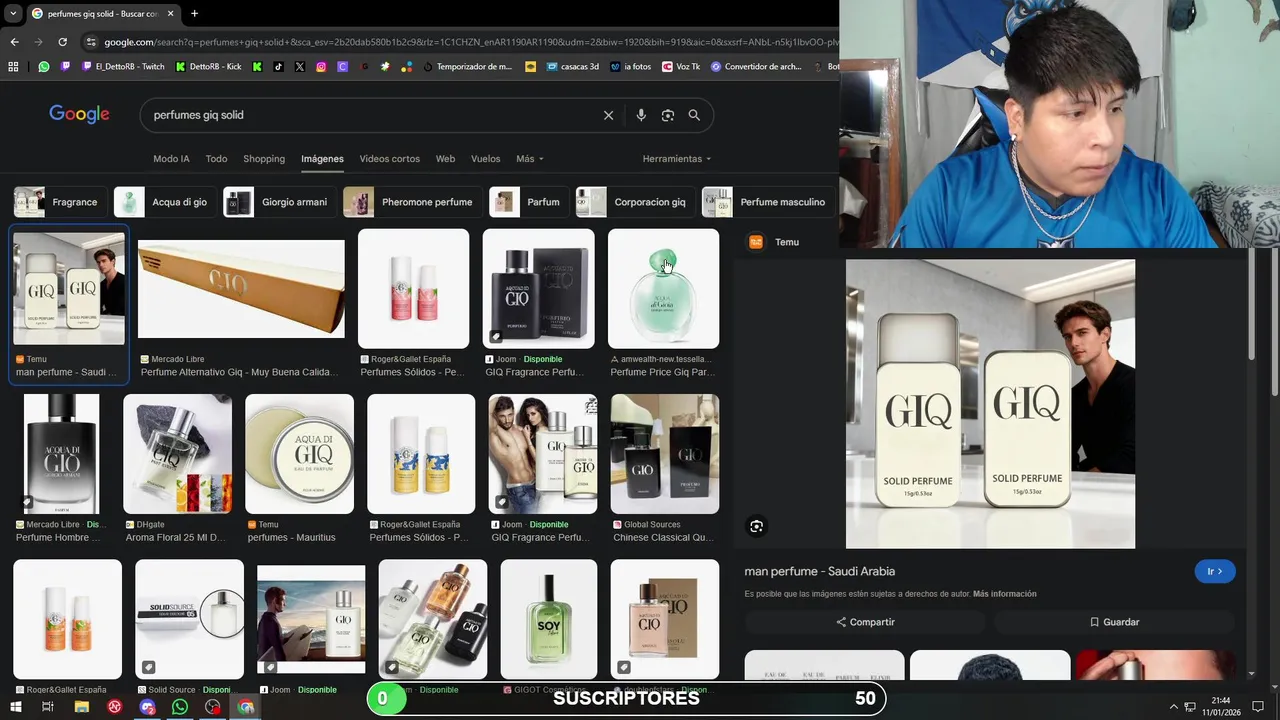1280x720 pixels.
Task: Open the Más información link
Action: pyautogui.click(x=1004, y=594)
